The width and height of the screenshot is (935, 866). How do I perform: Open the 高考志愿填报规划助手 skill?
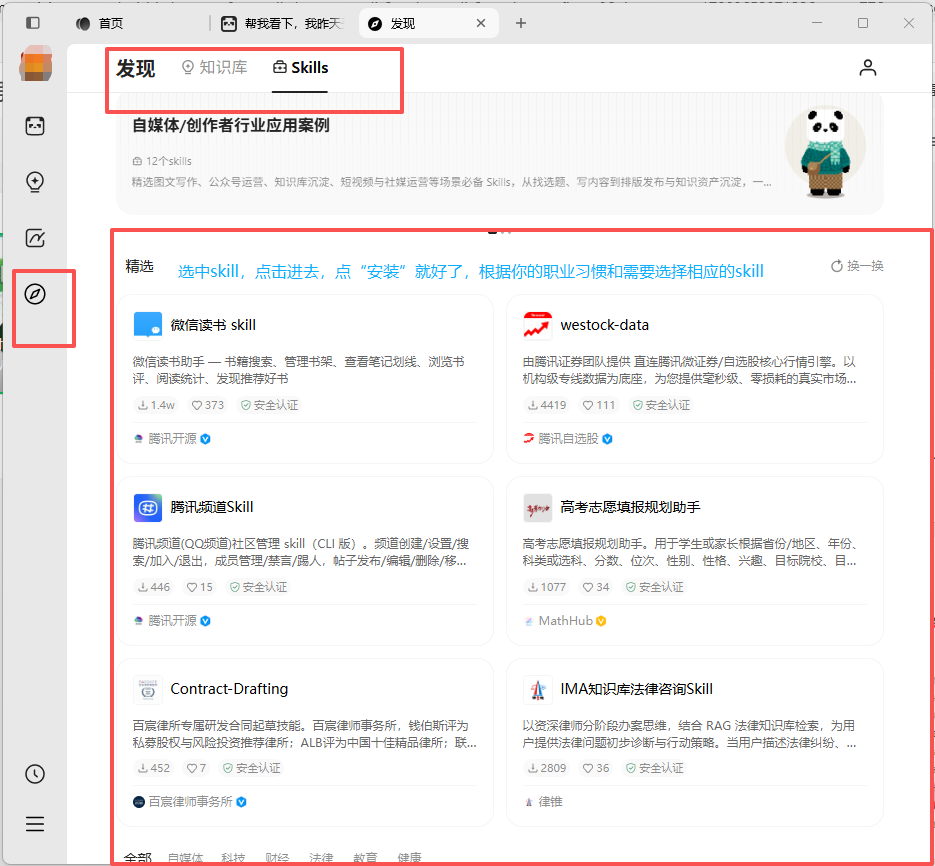(x=695, y=561)
